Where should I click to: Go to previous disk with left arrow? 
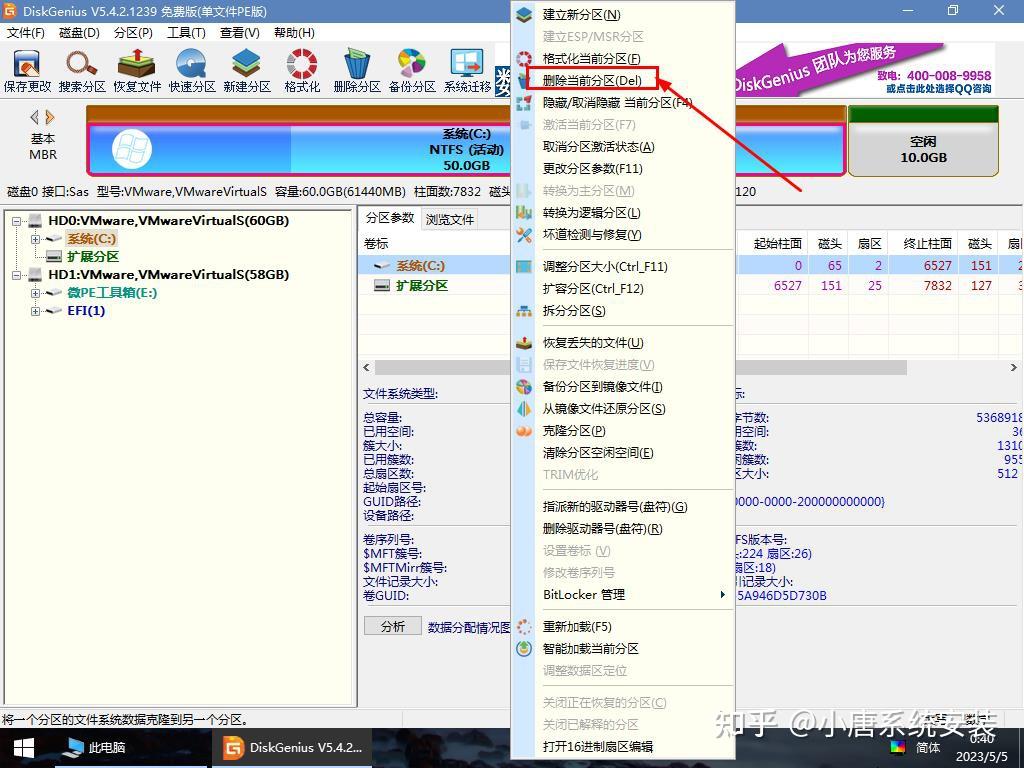(x=35, y=118)
